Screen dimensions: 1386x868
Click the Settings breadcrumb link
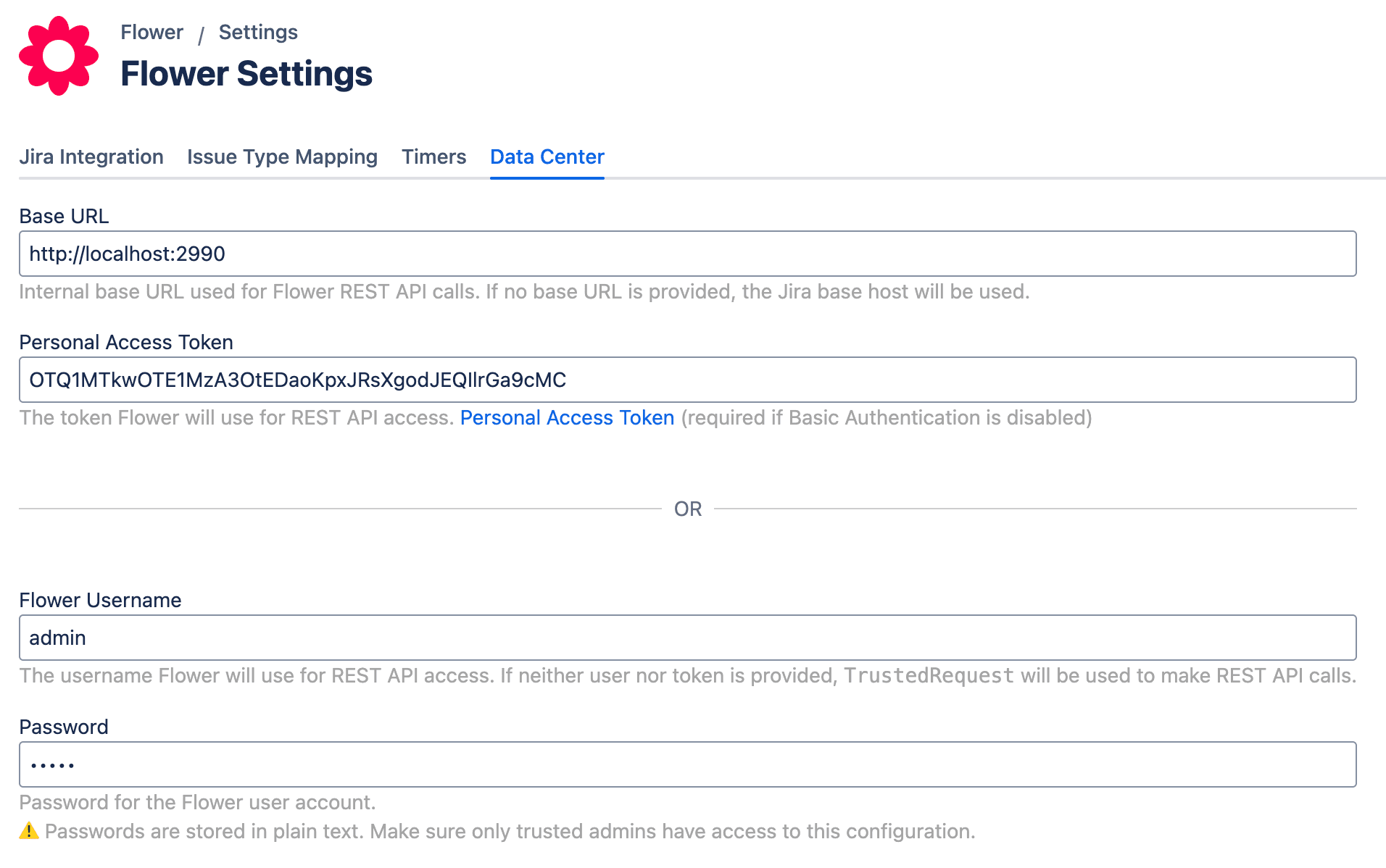coord(258,32)
